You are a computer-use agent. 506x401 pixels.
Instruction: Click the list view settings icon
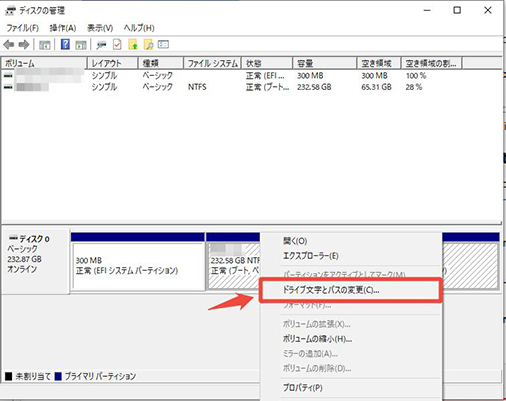pyautogui.click(x=163, y=44)
